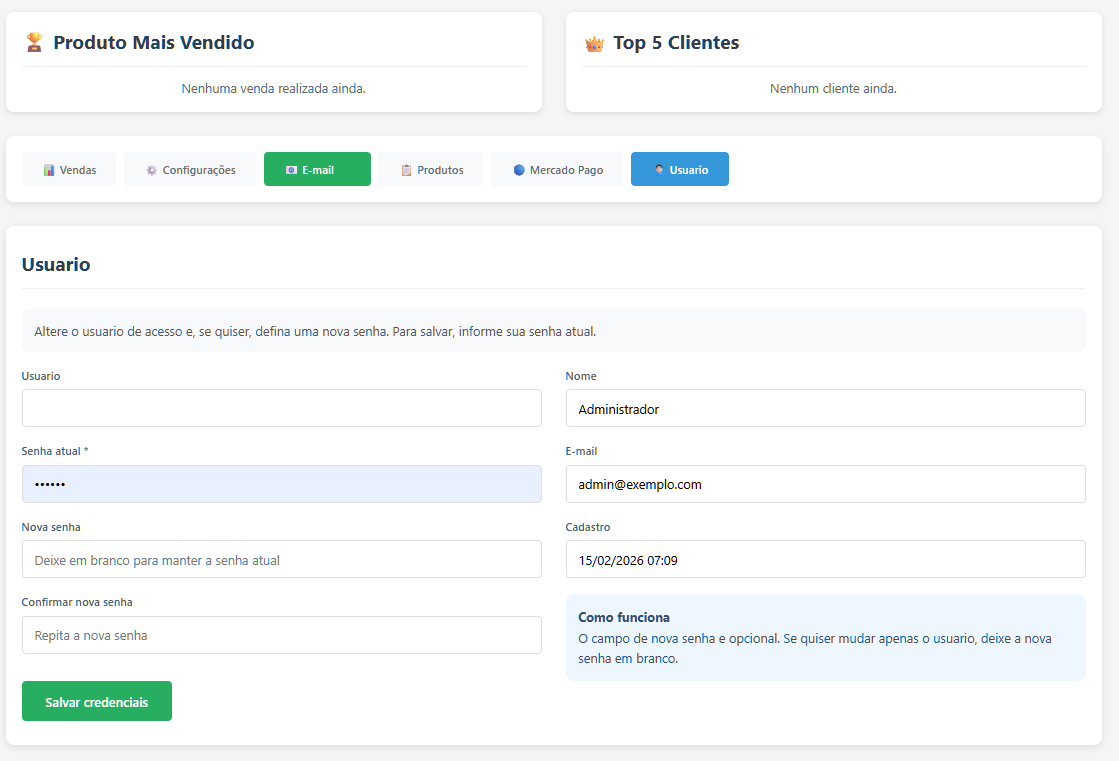
Task: Click the crown icon beside Top 5 Clientes
Action: [x=594, y=43]
